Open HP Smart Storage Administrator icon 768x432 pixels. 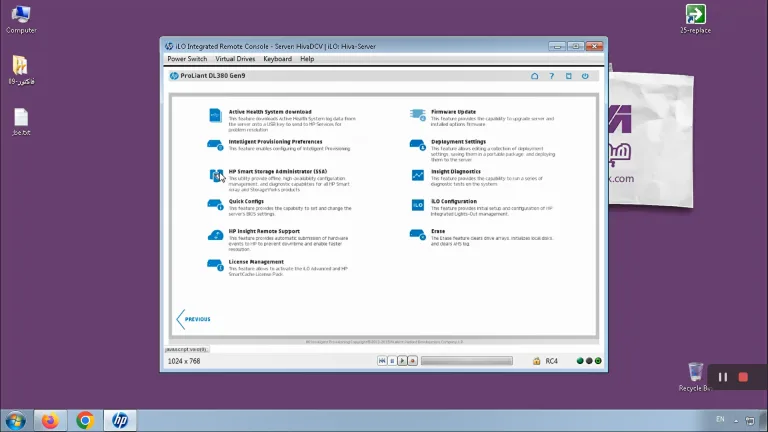[x=216, y=175]
